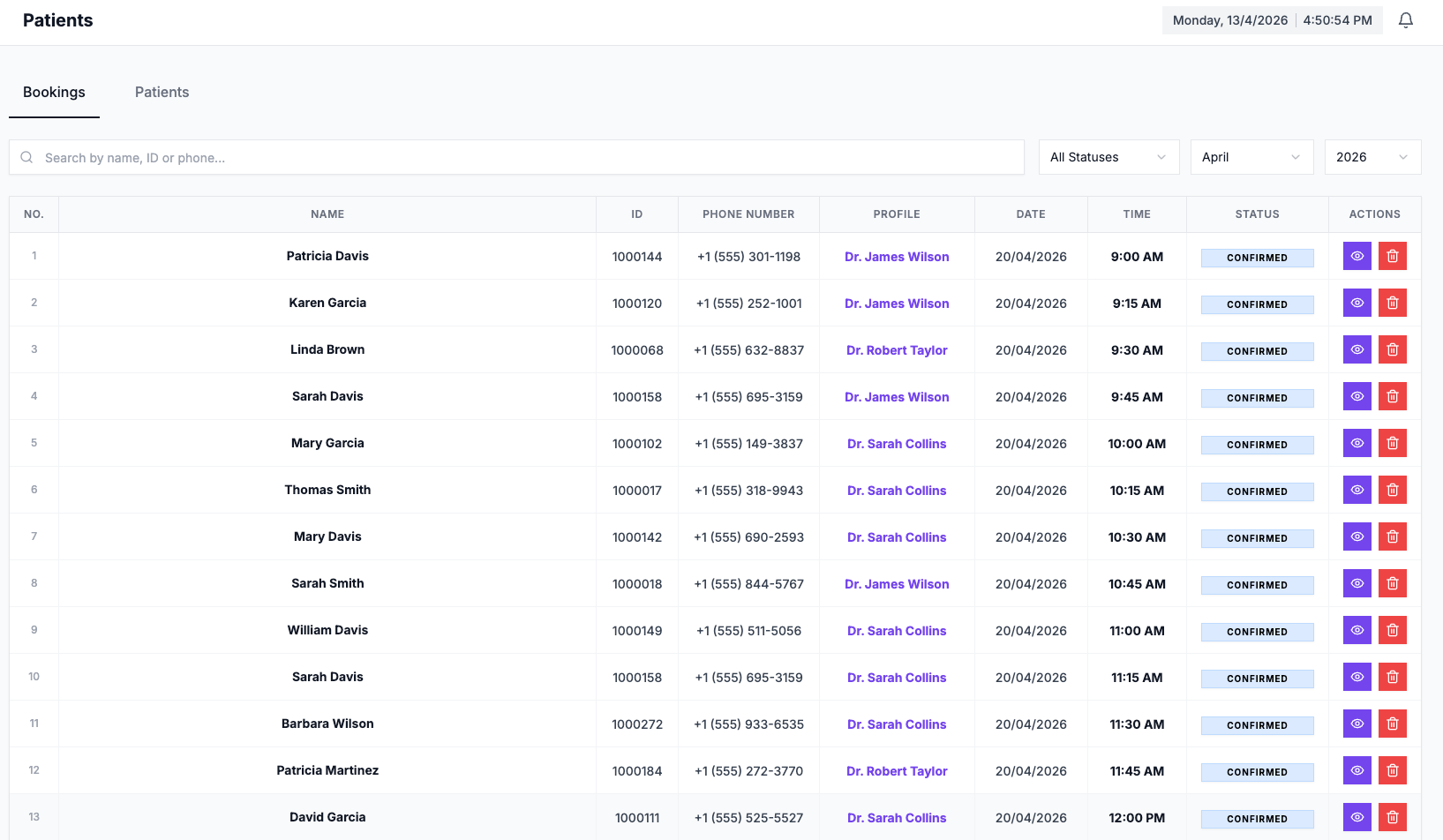View Linda Brown booking details eye icon
Image resolution: width=1443 pixels, height=840 pixels.
(x=1357, y=349)
